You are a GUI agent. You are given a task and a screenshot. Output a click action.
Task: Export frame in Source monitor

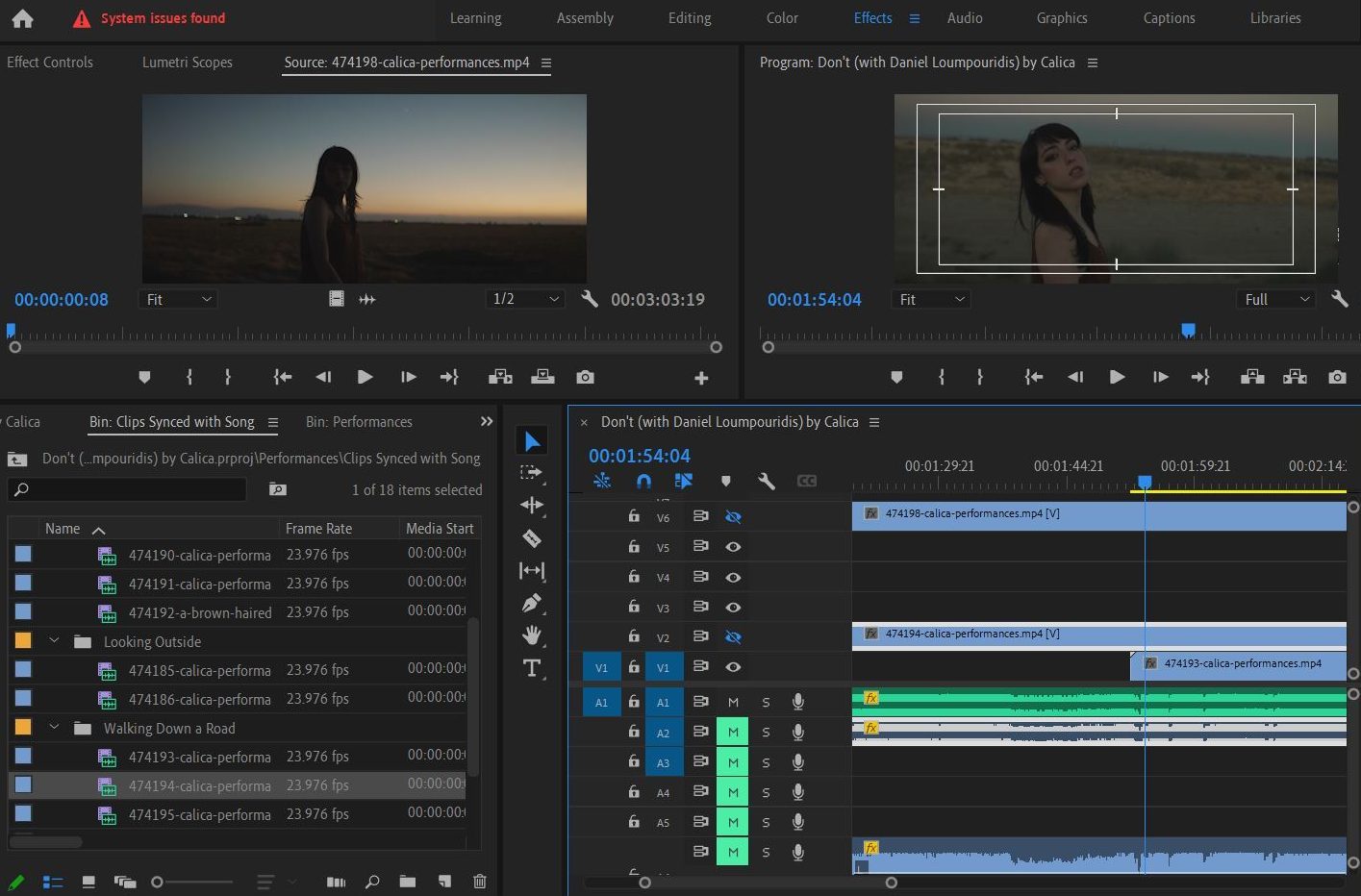tap(585, 377)
